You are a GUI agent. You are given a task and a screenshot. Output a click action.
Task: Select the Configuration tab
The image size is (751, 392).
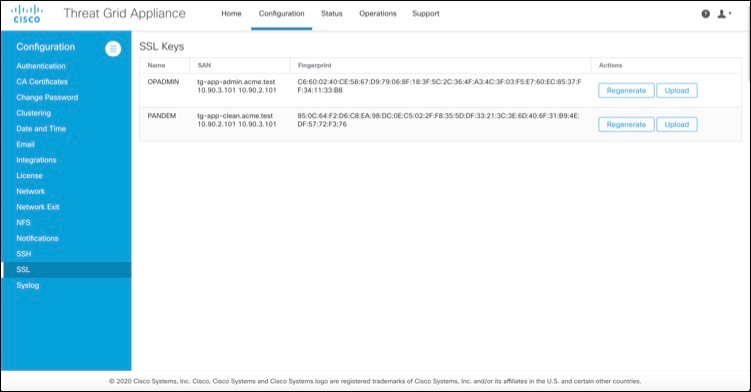[x=282, y=13]
